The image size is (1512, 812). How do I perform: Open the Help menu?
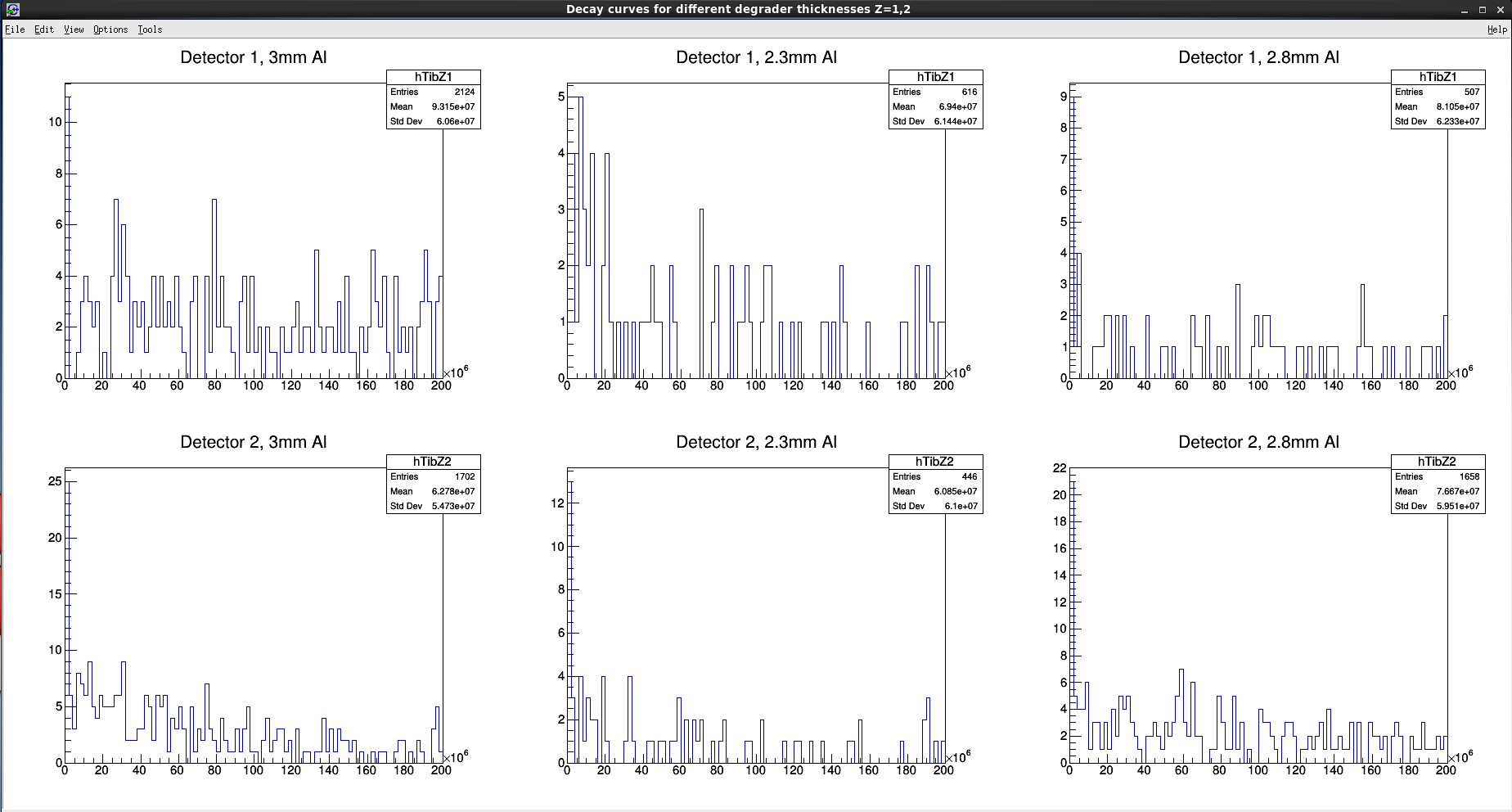(1497, 29)
